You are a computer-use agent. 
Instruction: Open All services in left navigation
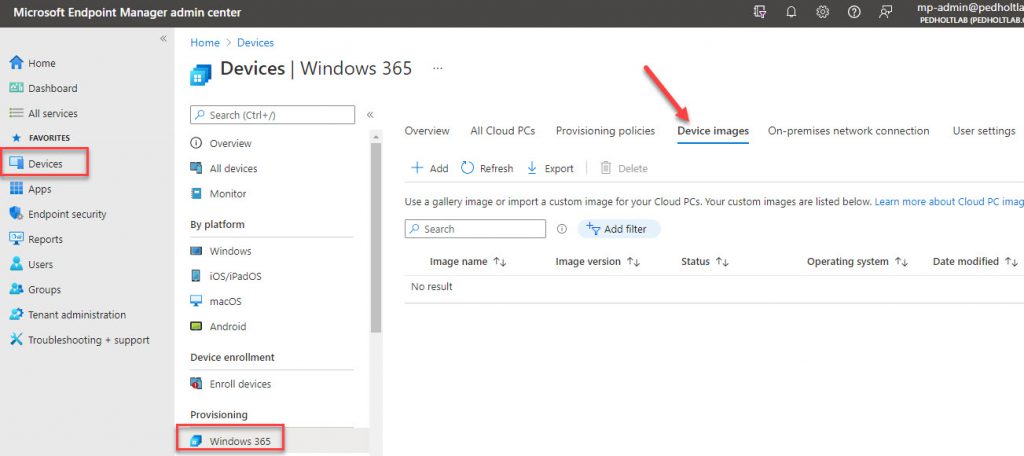(x=52, y=113)
